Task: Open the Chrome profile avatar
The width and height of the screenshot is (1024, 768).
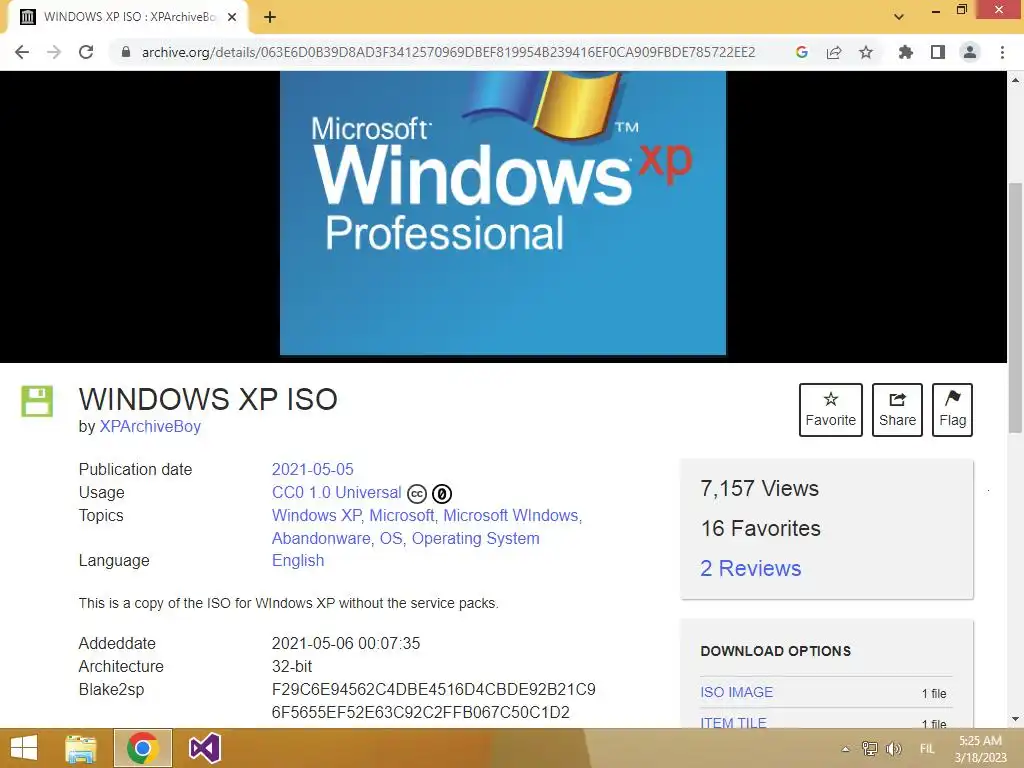Action: [x=970, y=52]
